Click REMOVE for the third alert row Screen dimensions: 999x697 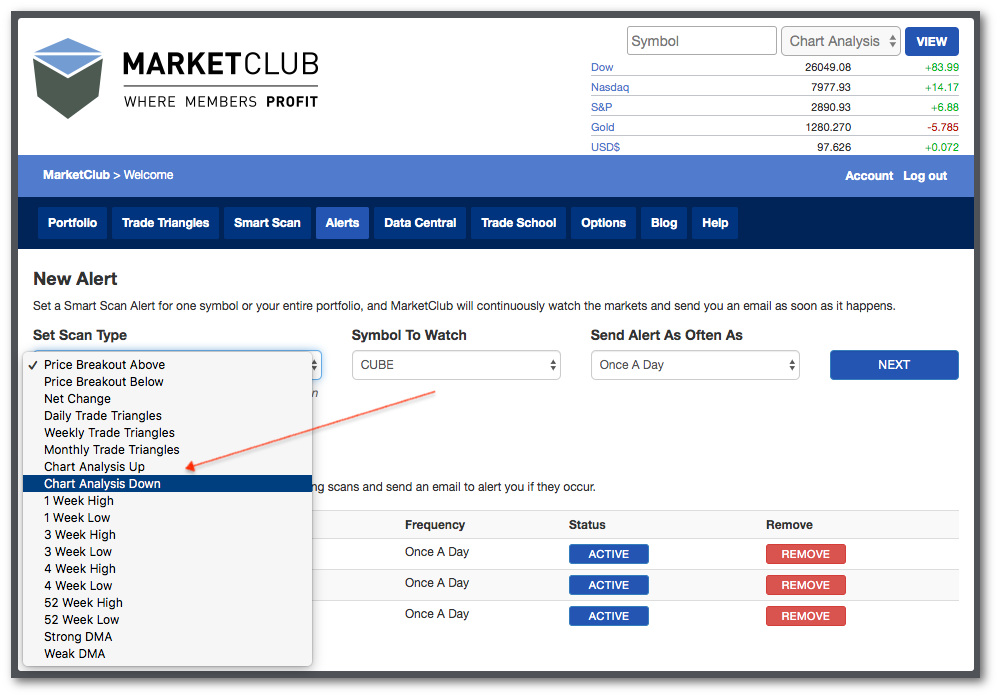(805, 616)
